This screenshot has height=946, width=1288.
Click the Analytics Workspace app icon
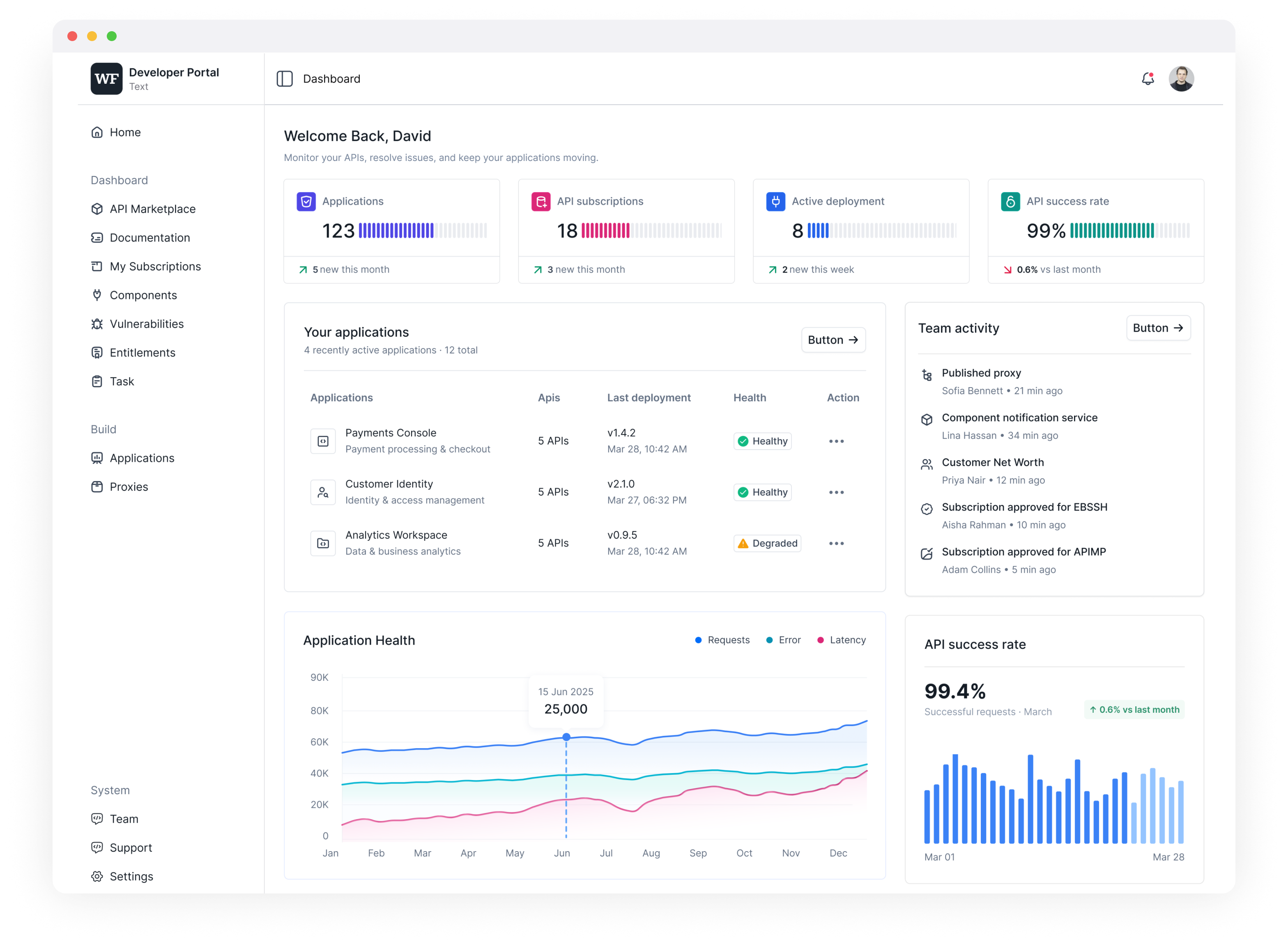pos(323,543)
